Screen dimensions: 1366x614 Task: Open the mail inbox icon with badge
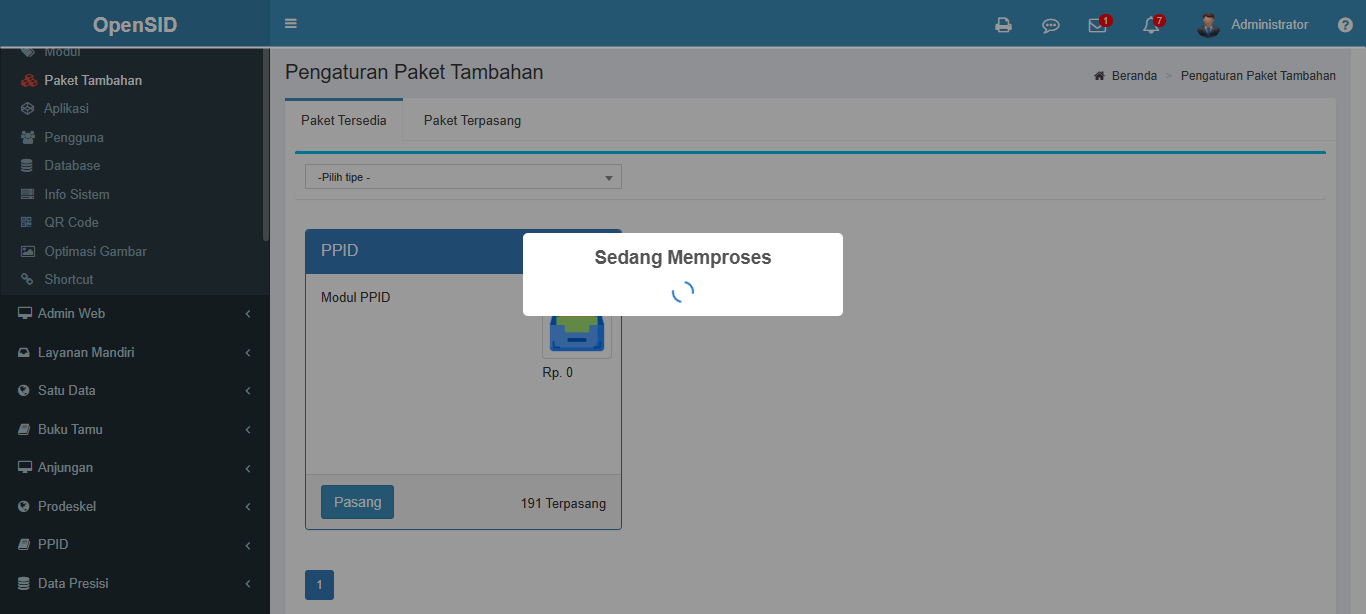click(x=1099, y=25)
